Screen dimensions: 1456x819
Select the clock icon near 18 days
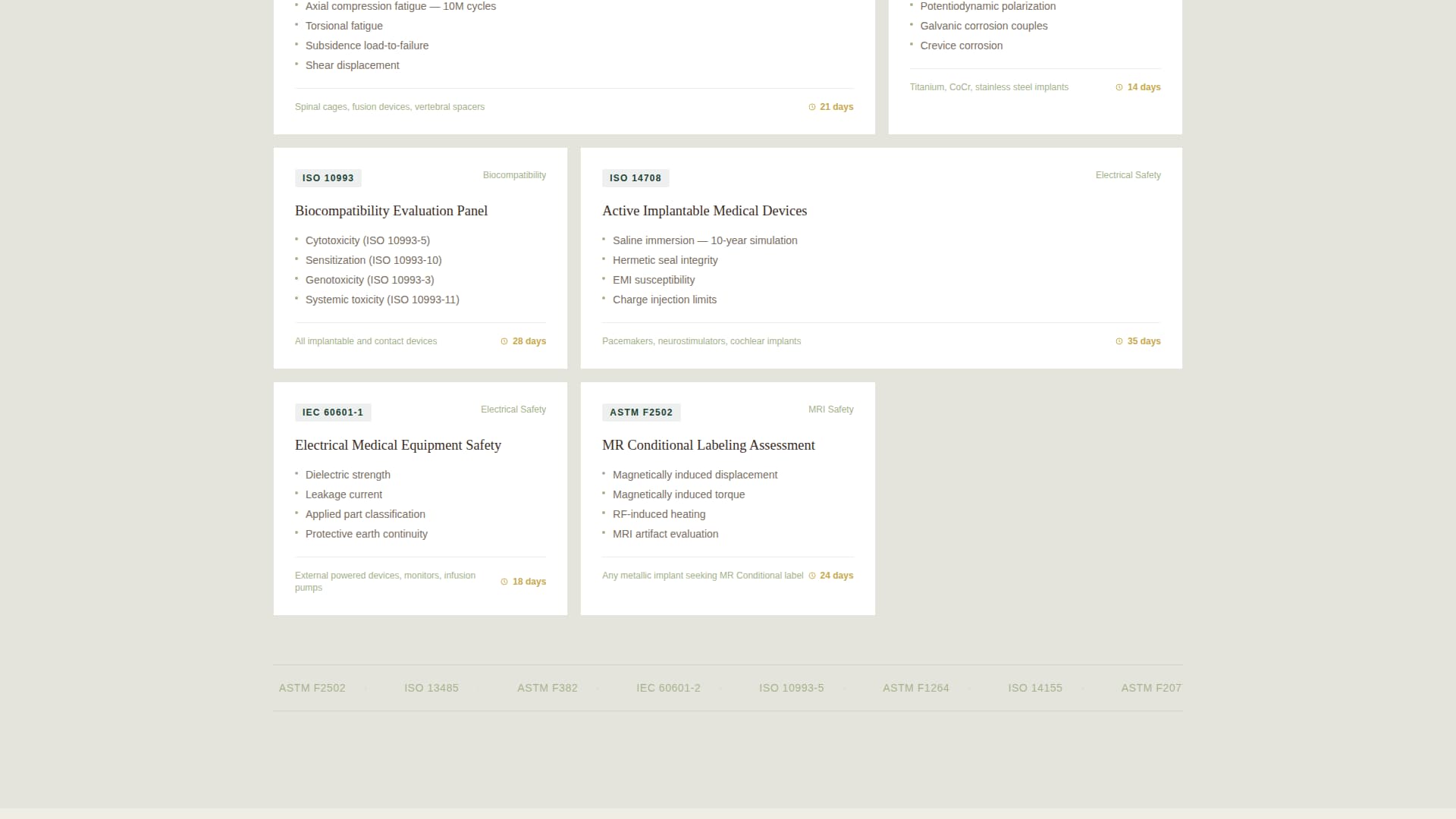[505, 582]
